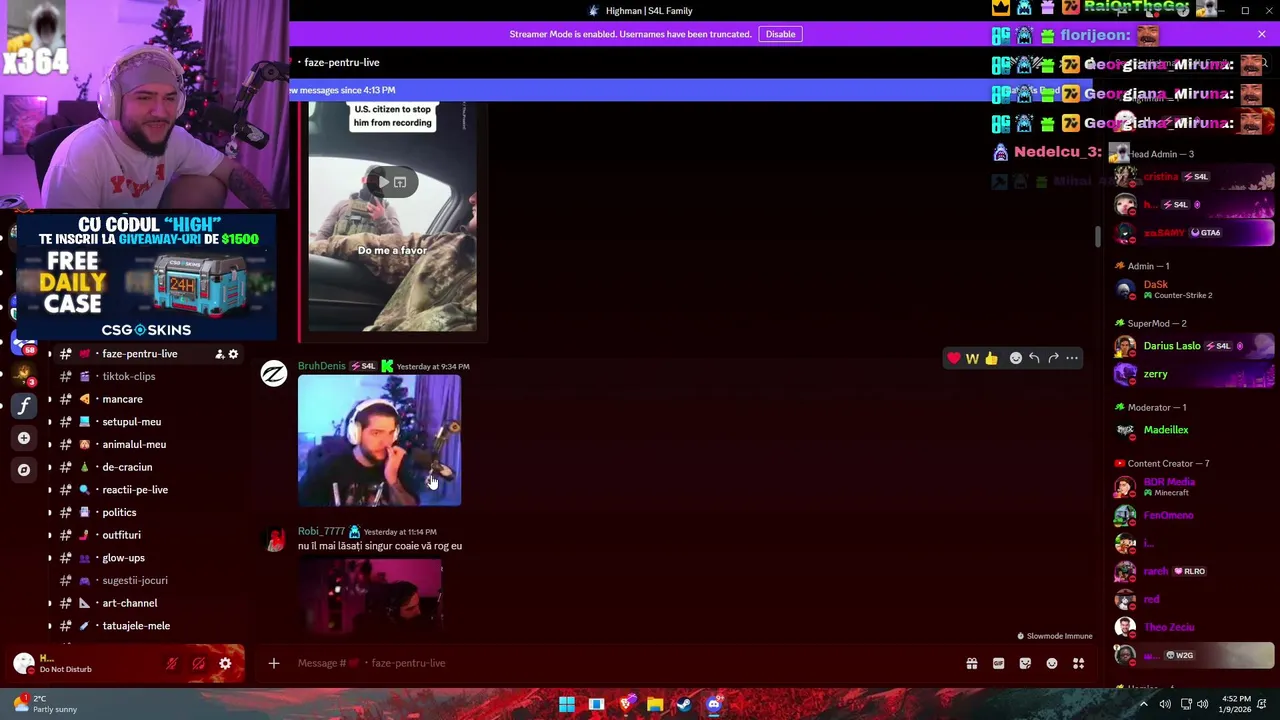Open User Settings gear in user panel
The width and height of the screenshot is (1280, 720).
(225, 663)
